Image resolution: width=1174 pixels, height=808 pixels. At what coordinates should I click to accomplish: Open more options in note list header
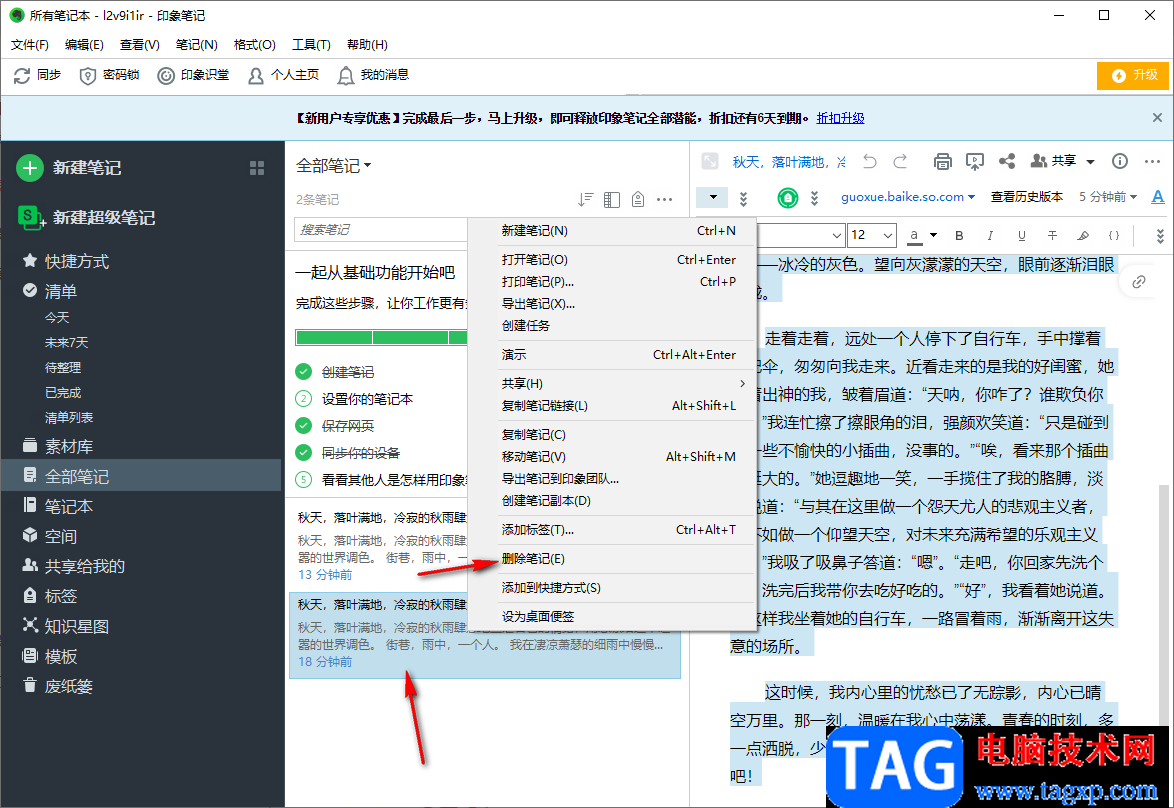click(664, 199)
